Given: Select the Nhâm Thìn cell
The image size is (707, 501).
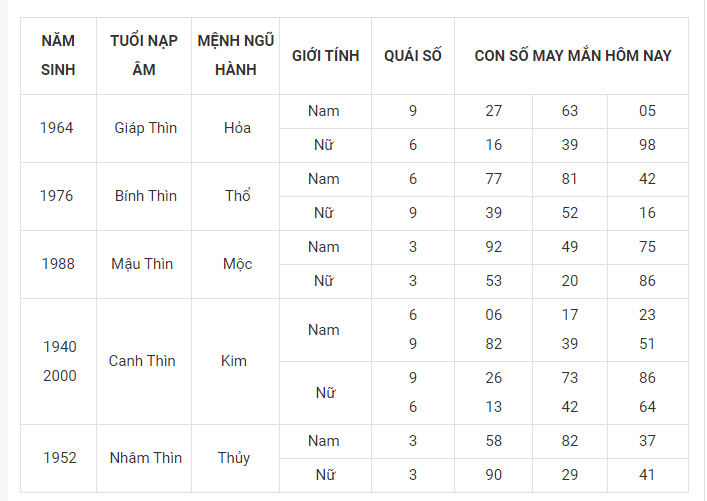Looking at the screenshot, I should [x=146, y=458].
